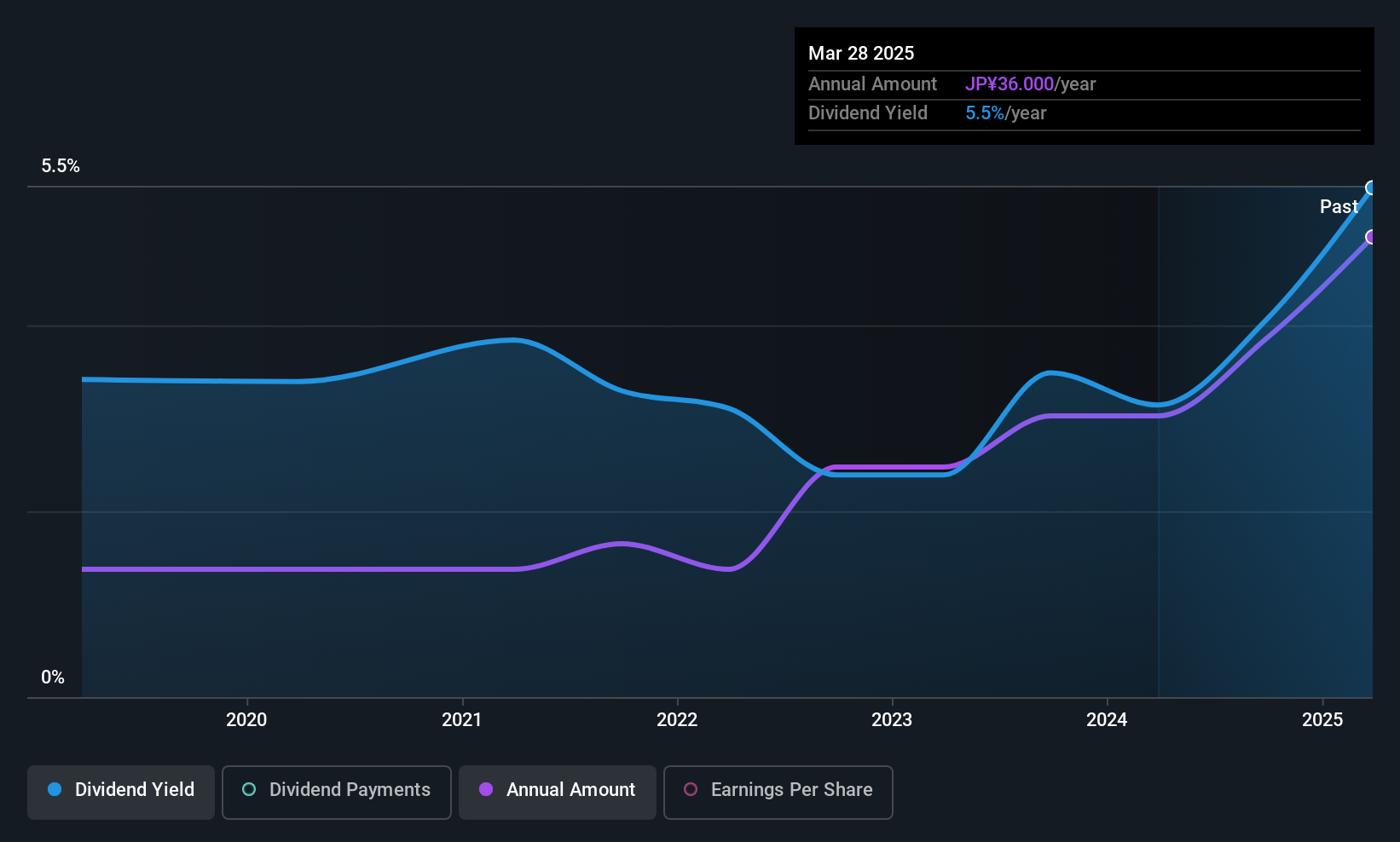The width and height of the screenshot is (1400, 842).
Task: Enable the Dividend Payments series
Action: click(x=336, y=791)
